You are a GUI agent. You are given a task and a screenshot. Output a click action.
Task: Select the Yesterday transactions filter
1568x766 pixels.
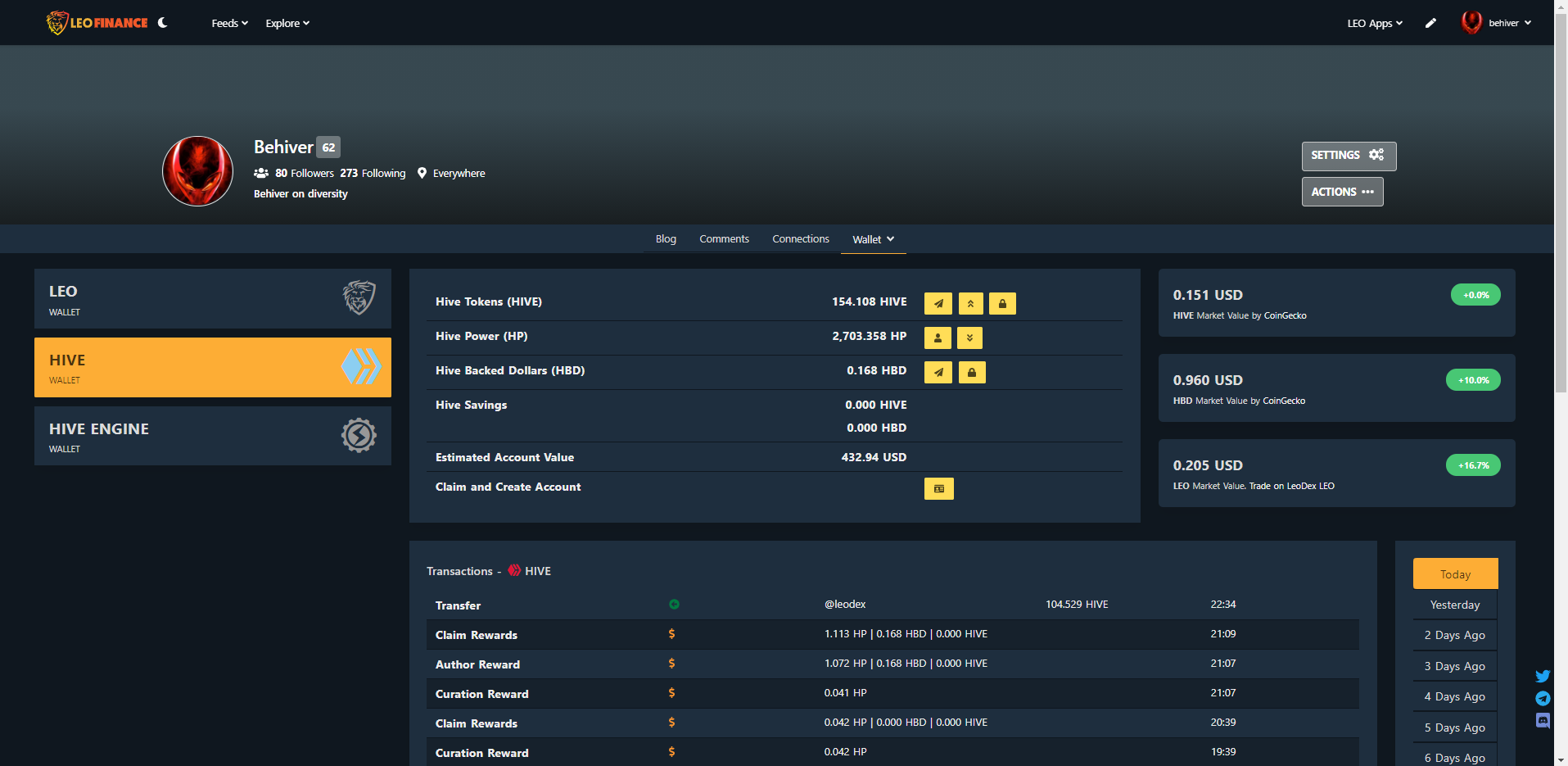point(1455,605)
